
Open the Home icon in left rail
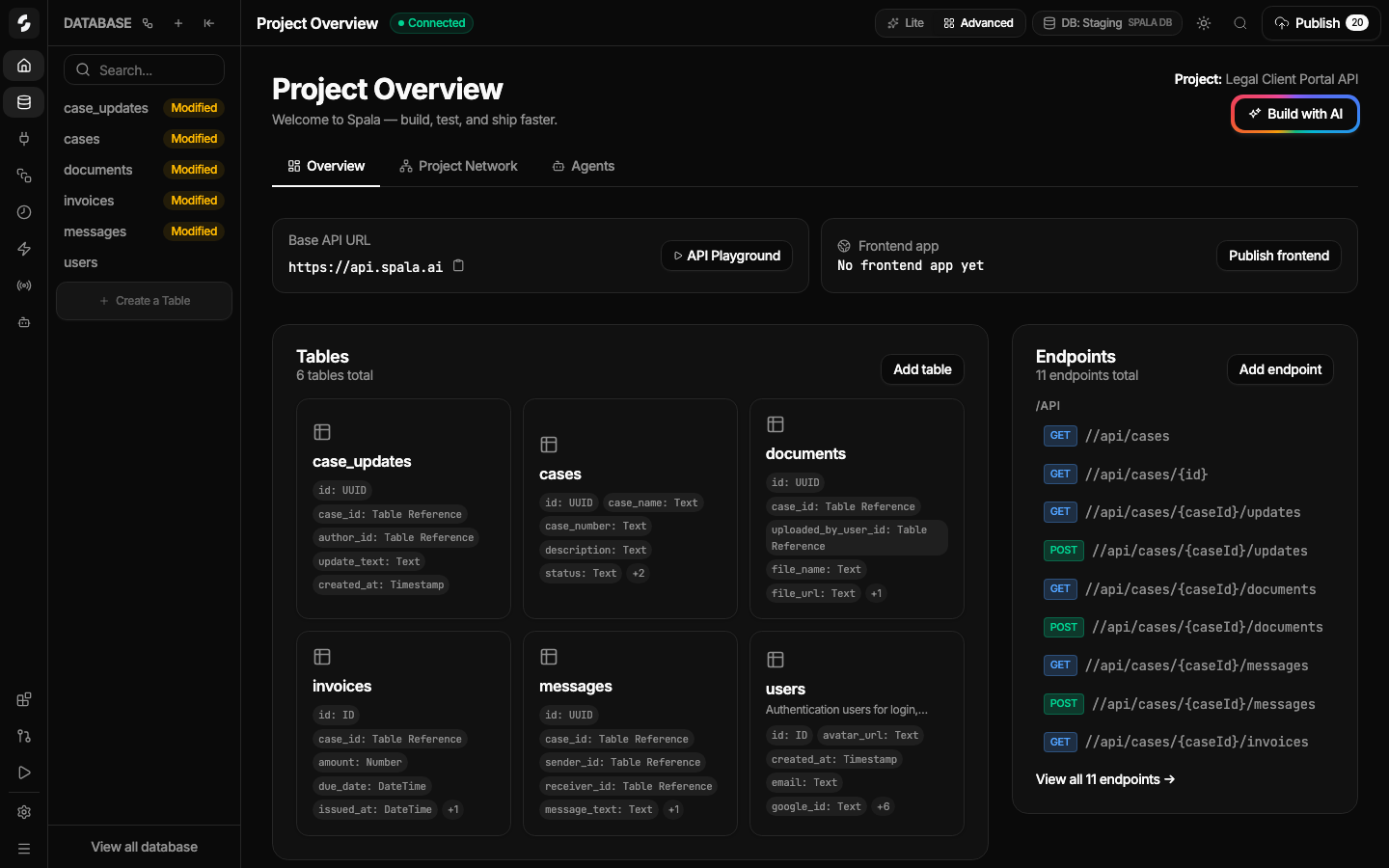point(24,66)
